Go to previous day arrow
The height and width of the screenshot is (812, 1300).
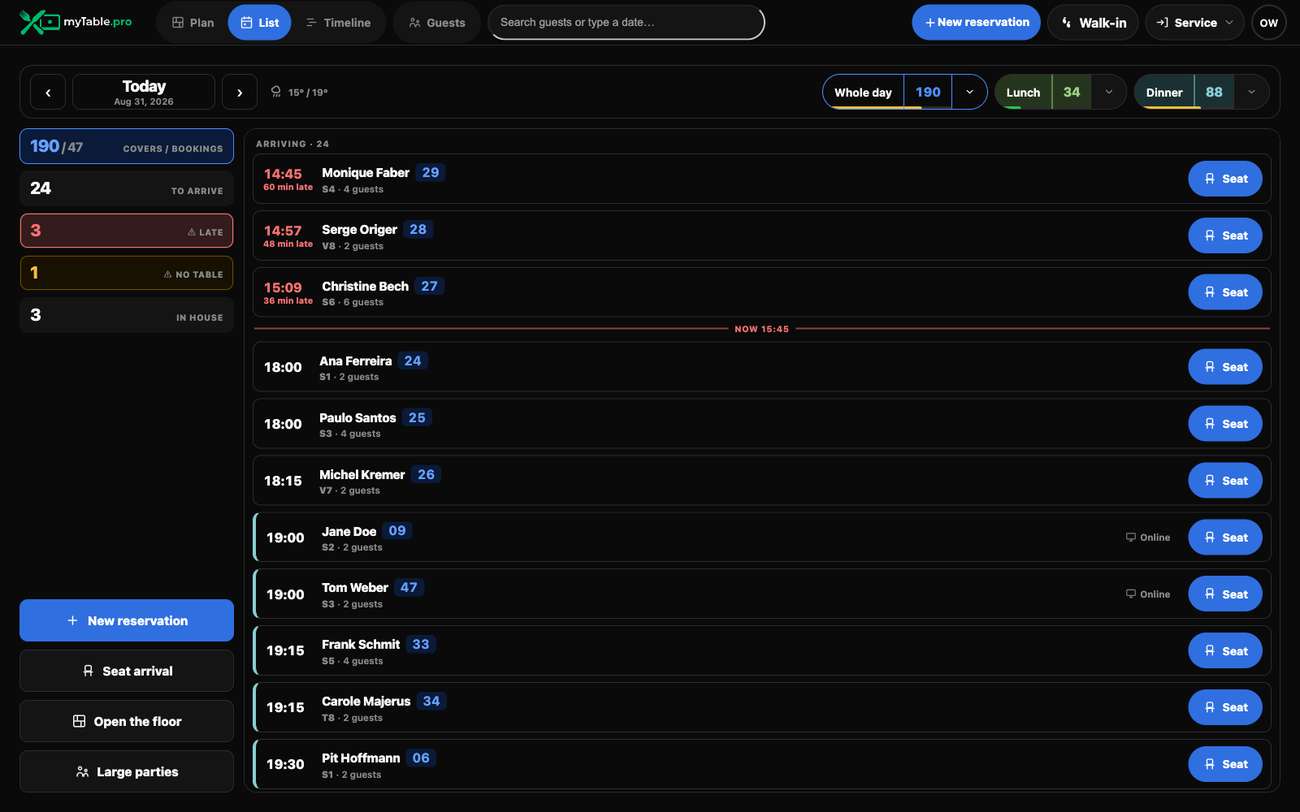point(48,92)
